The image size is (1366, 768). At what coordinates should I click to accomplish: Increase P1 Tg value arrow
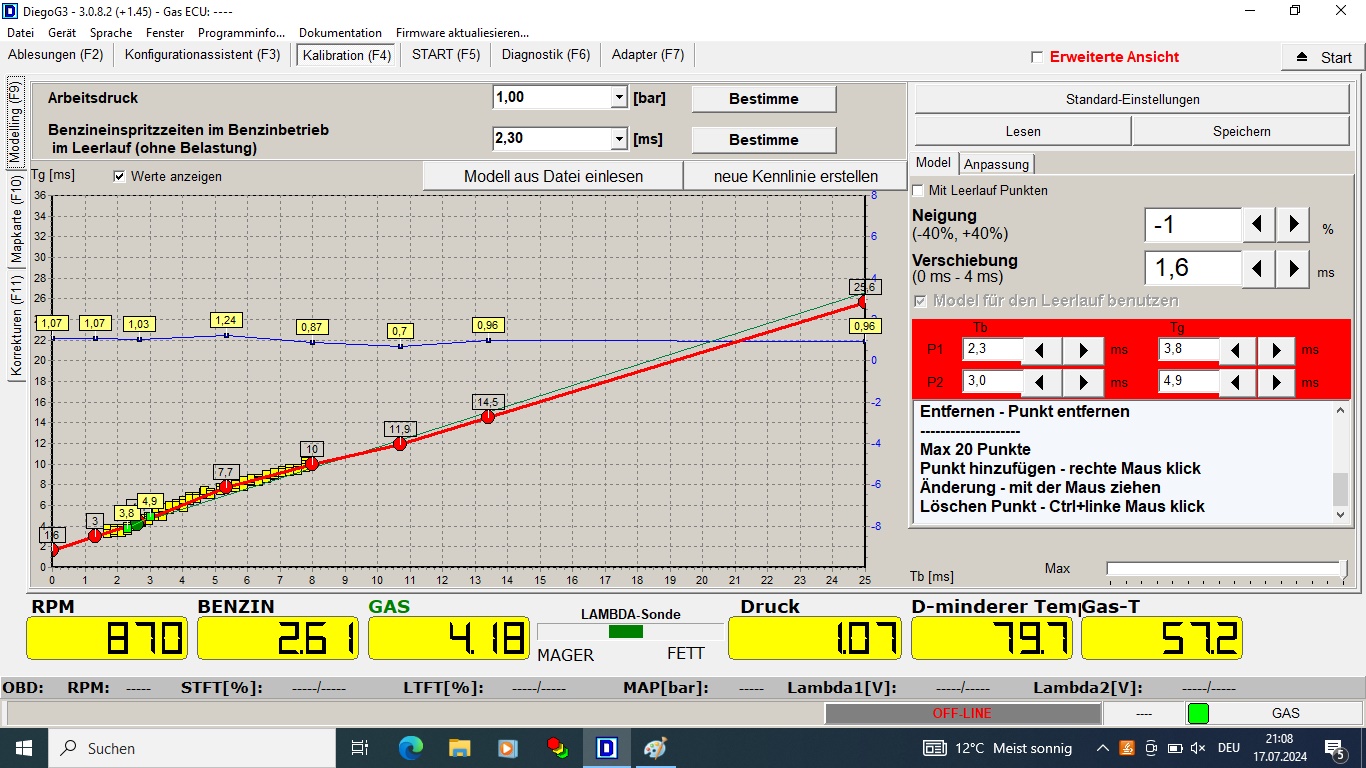tap(1277, 350)
